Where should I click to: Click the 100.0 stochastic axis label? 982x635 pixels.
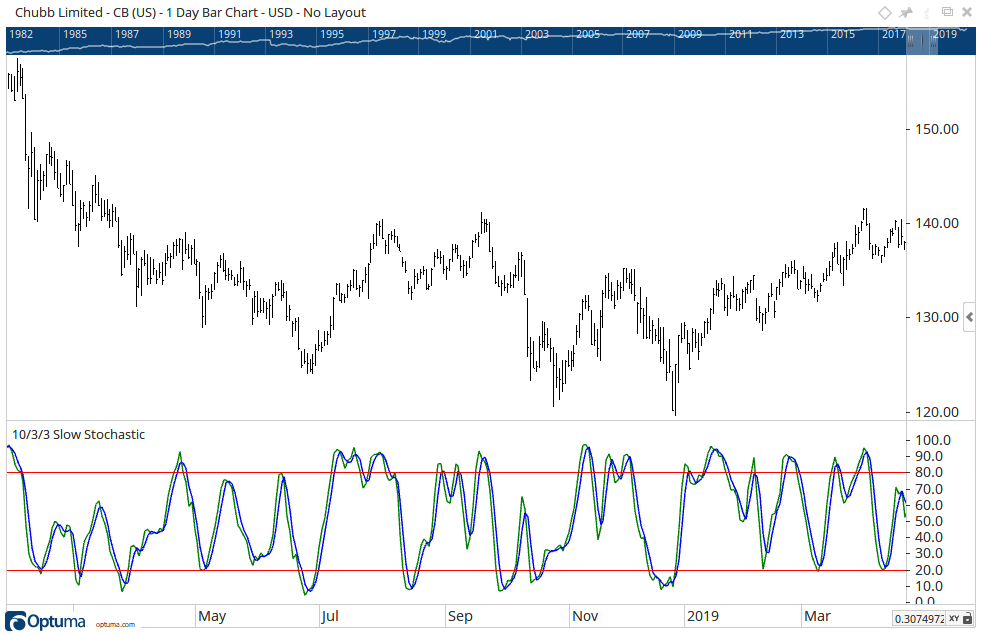(933, 440)
